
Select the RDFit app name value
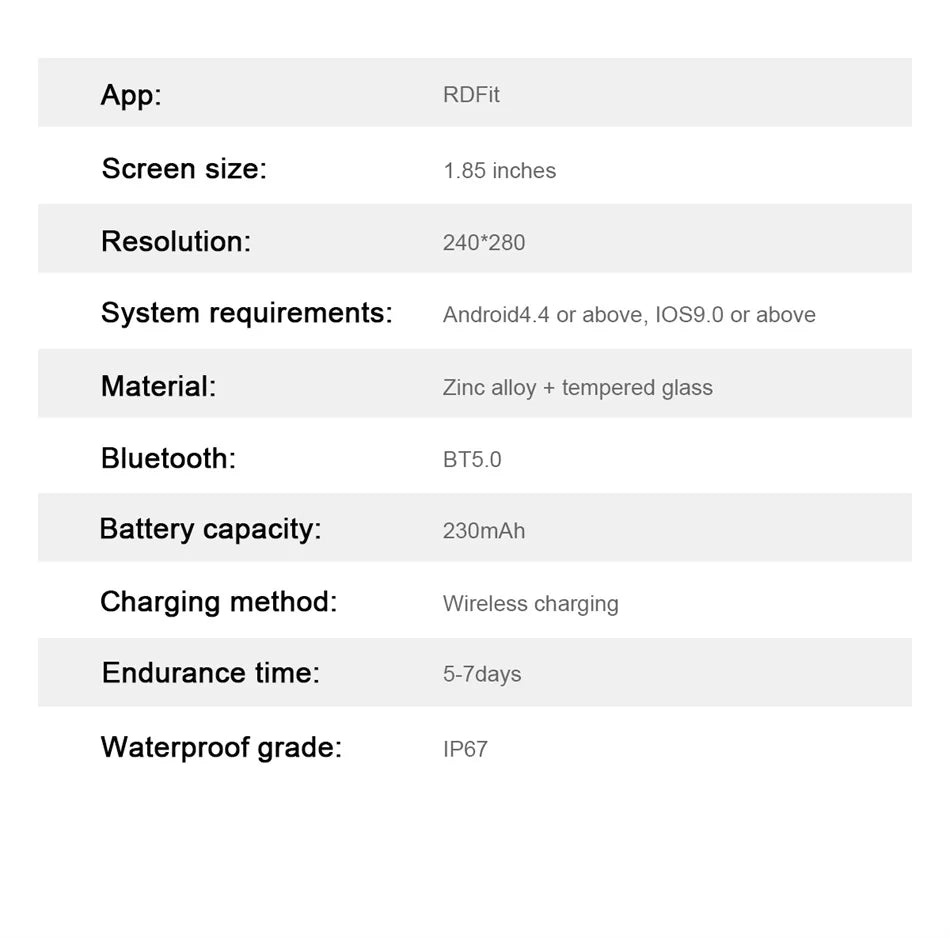point(471,95)
